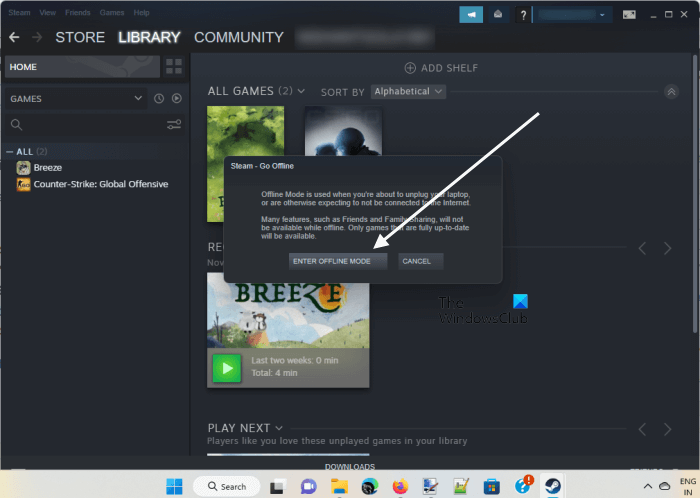Open DOWNLOADS at the bottom bar
This screenshot has height=498, width=700.
(x=350, y=466)
